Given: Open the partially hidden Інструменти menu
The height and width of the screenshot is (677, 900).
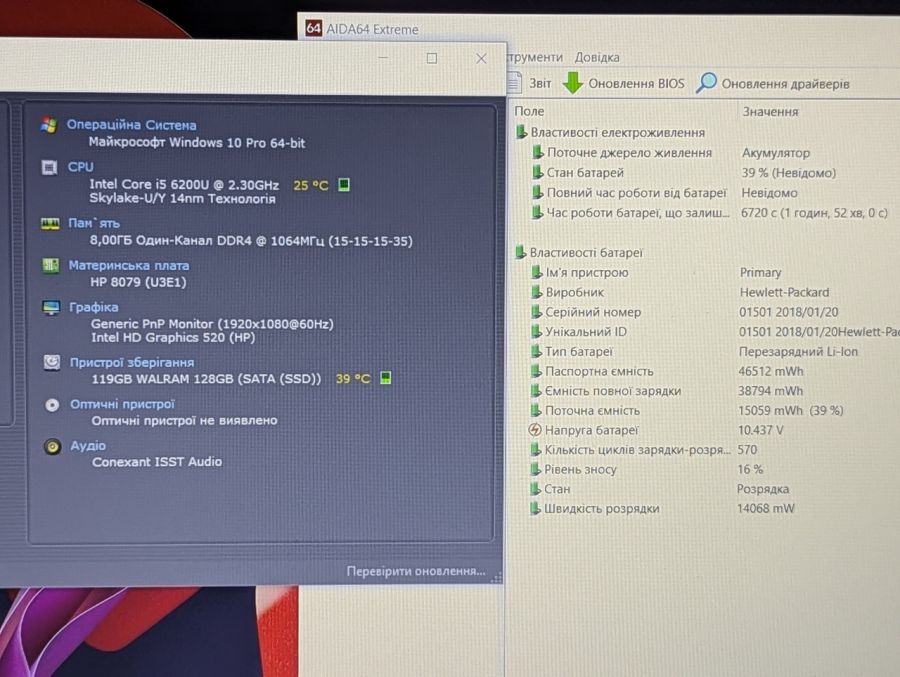Looking at the screenshot, I should pyautogui.click(x=534, y=57).
